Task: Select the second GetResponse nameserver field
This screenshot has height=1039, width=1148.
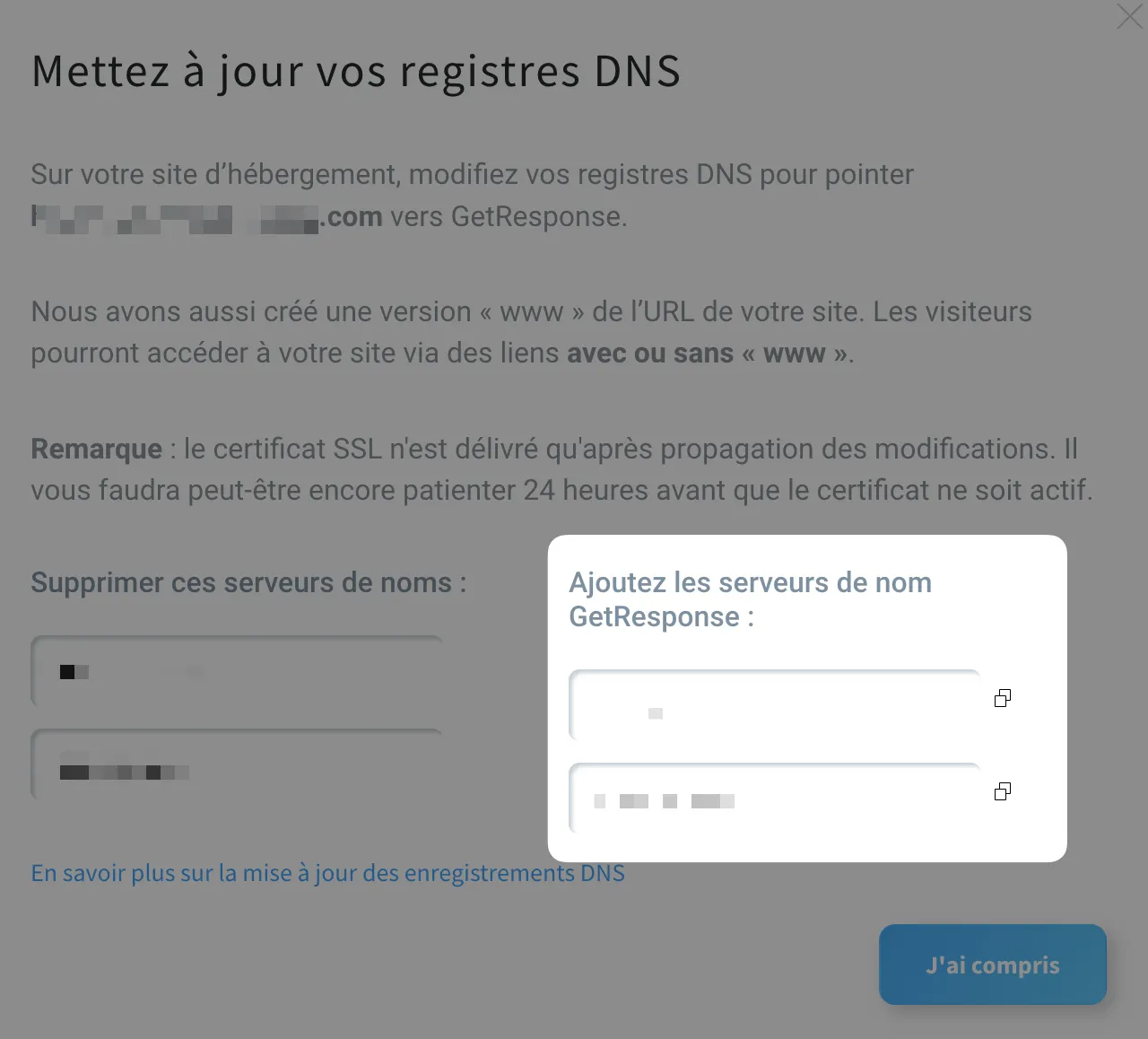Action: (x=775, y=799)
